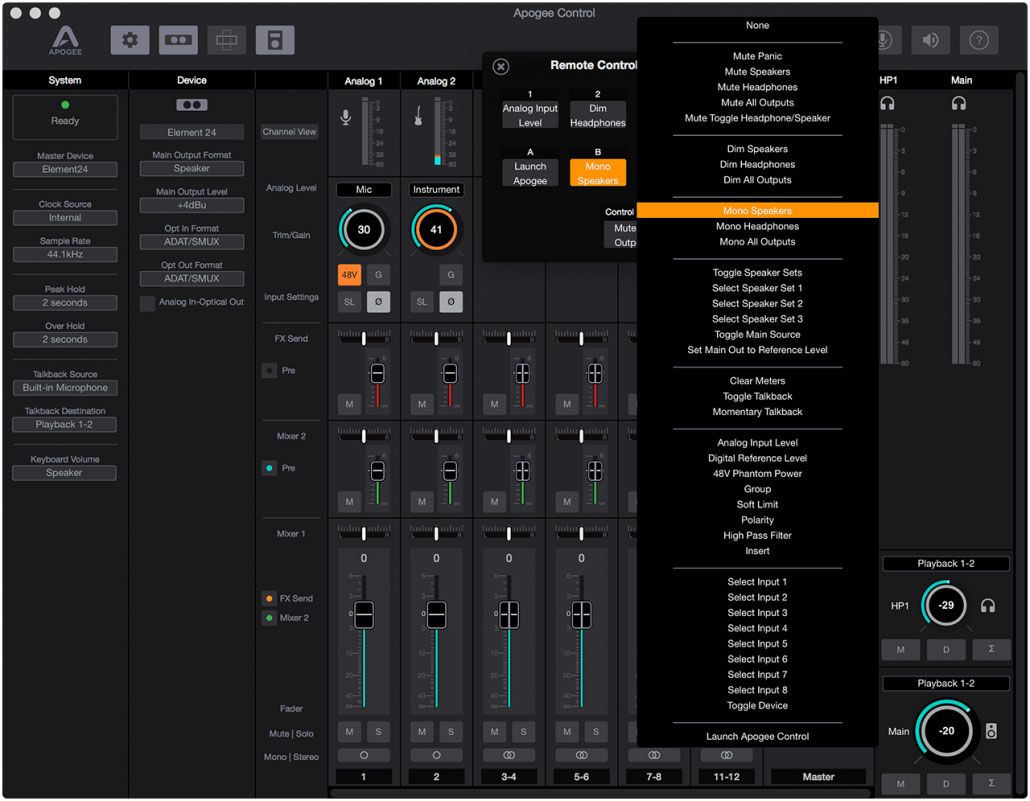
Task: Open the settings gear in the toolbar
Action: click(130, 40)
